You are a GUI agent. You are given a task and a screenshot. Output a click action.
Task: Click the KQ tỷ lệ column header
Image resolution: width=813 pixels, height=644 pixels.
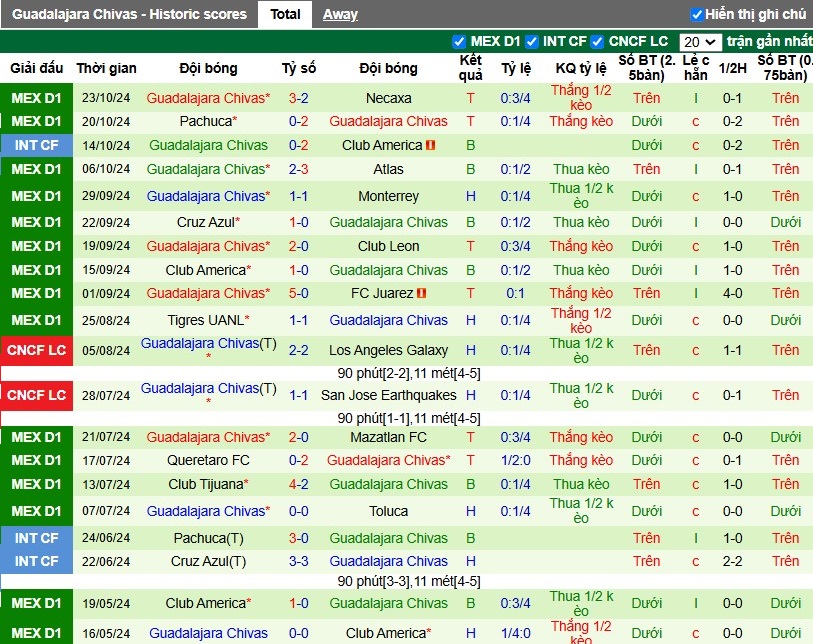(581, 68)
